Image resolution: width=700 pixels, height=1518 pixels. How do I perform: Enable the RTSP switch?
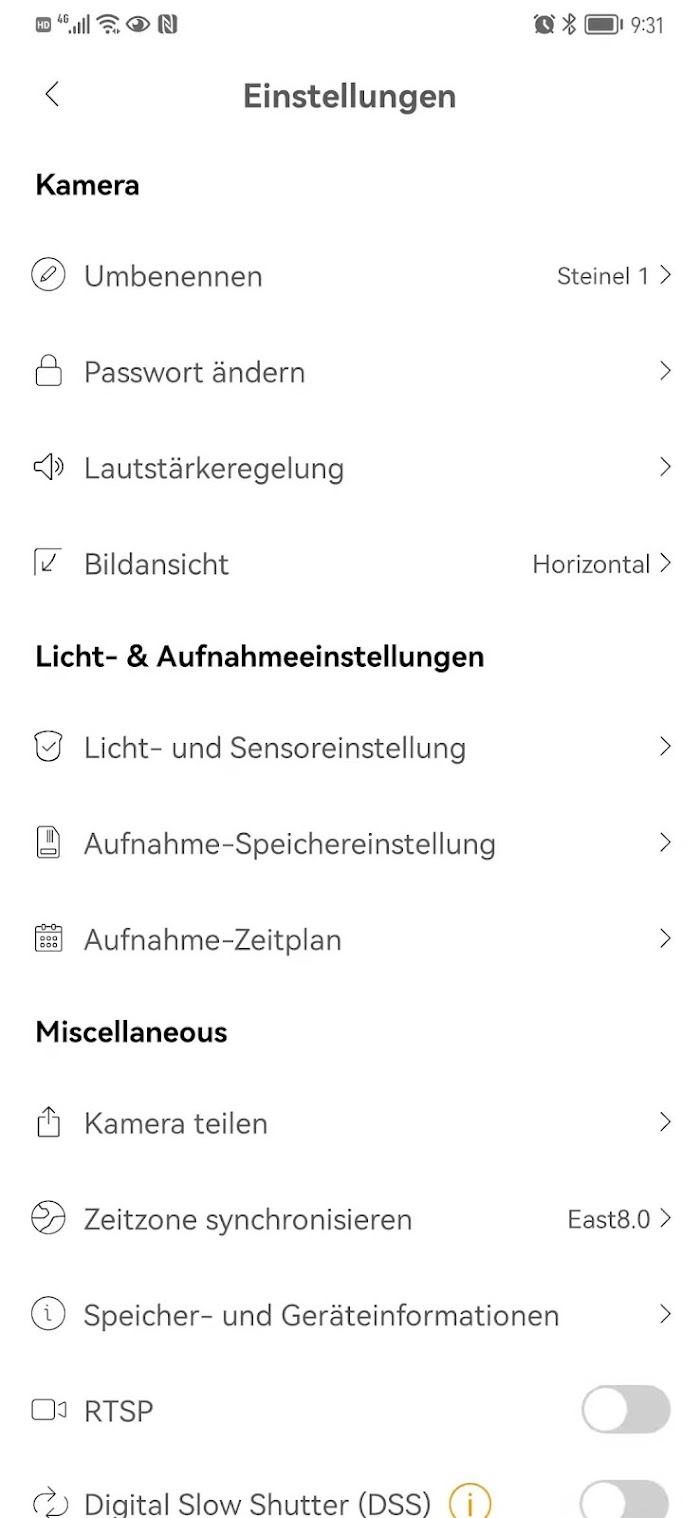626,1410
